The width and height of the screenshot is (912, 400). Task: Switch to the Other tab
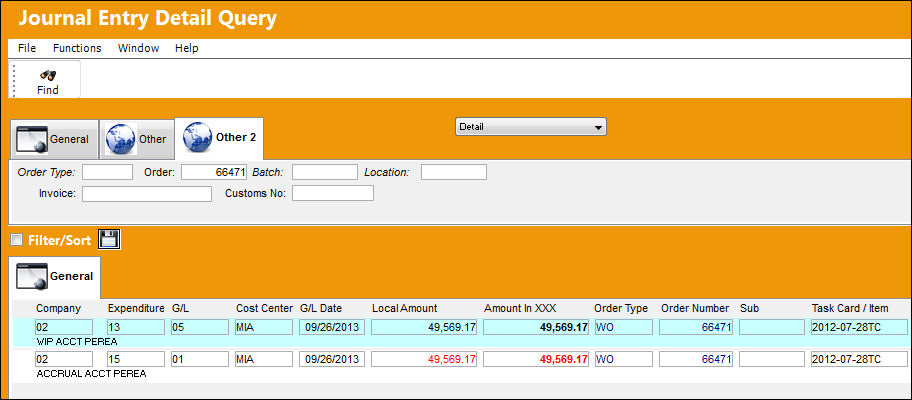click(x=137, y=139)
